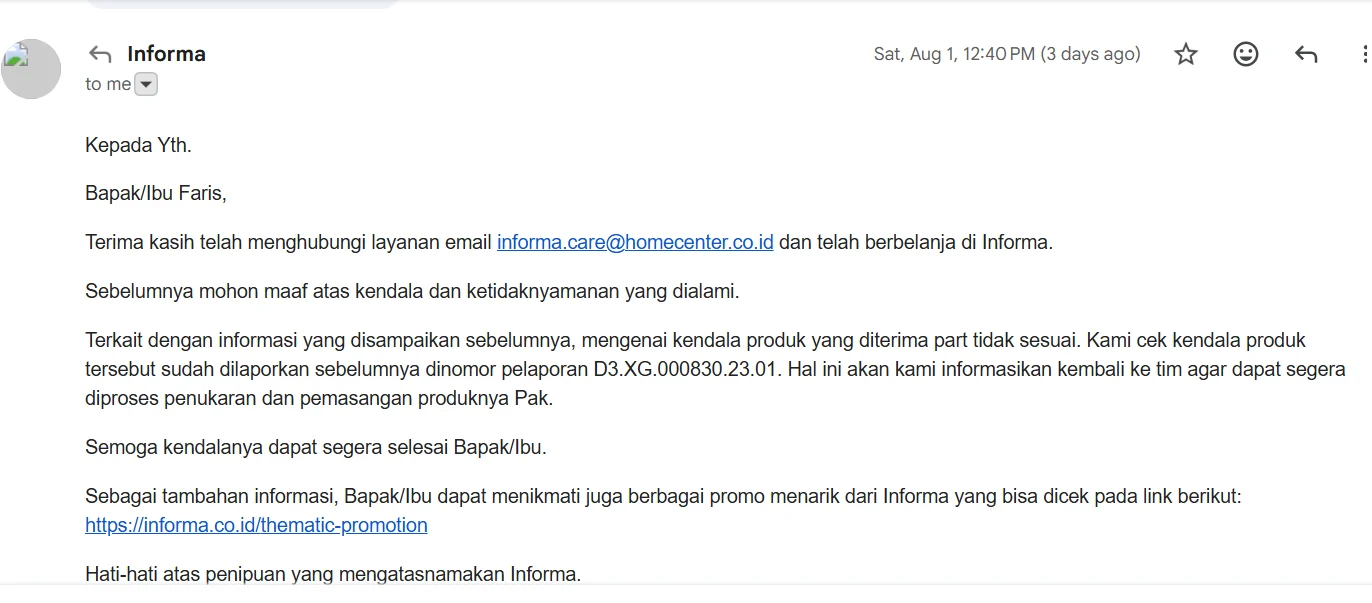Click the report number D3.XG.000830.23.01
This screenshot has width=1372, height=603.
(685, 369)
